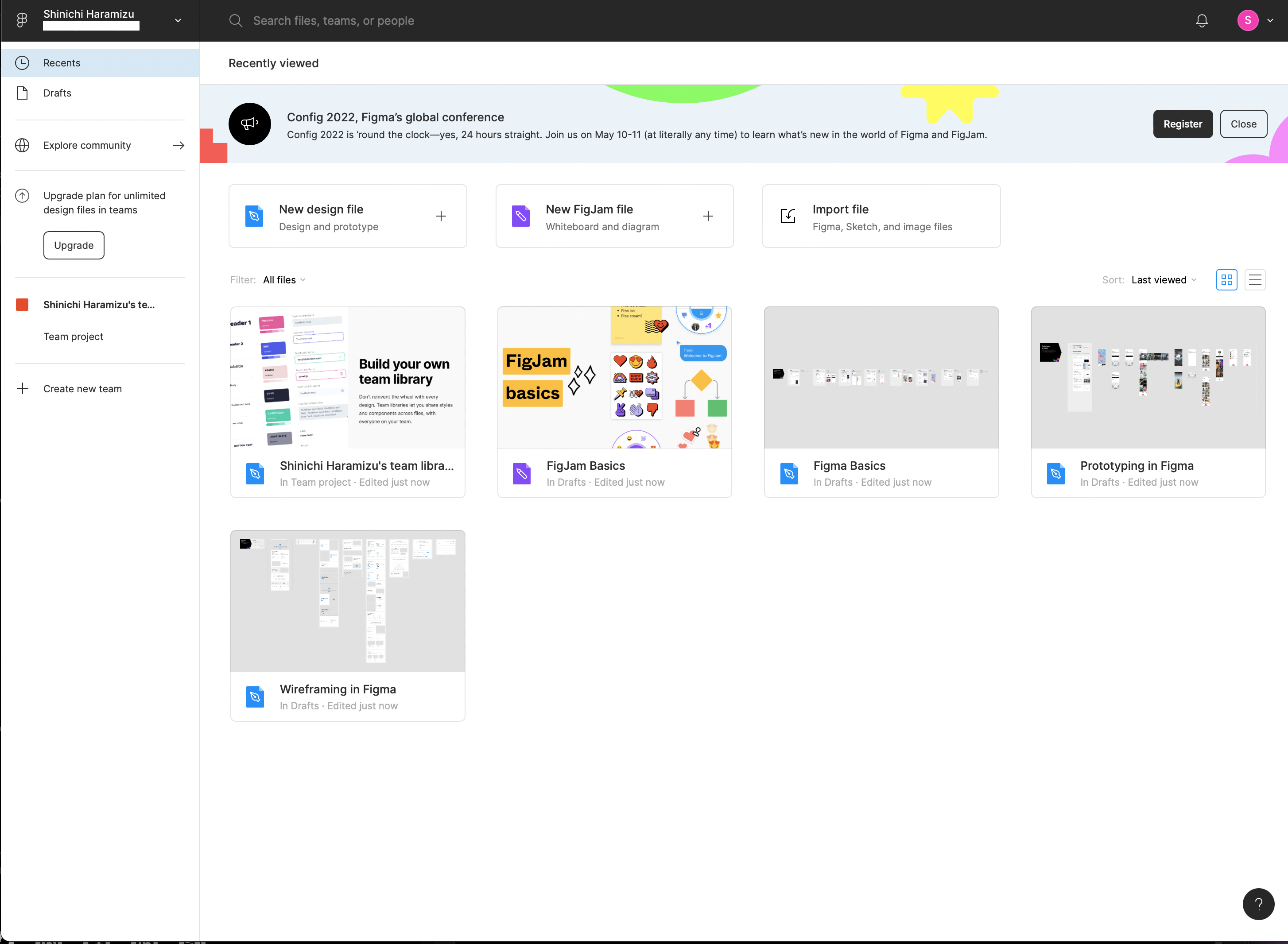This screenshot has width=1288, height=944.
Task: Click Wireframing in Figma file type icon
Action: 255,697
